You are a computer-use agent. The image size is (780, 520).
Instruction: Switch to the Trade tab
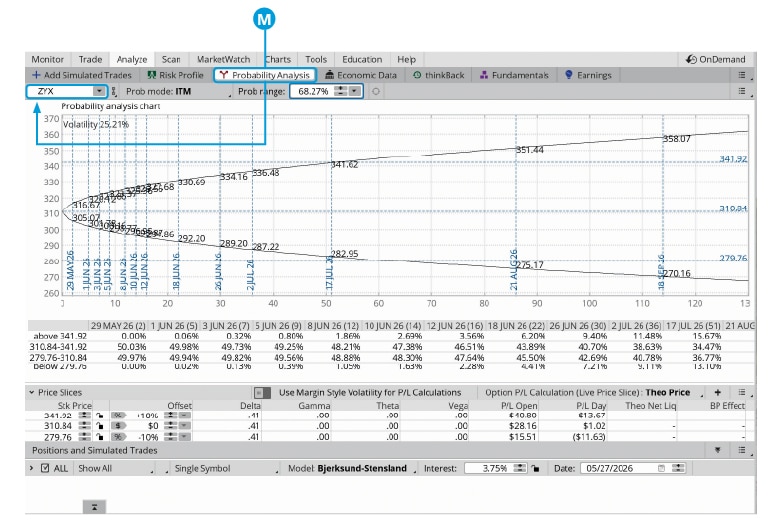pos(90,59)
